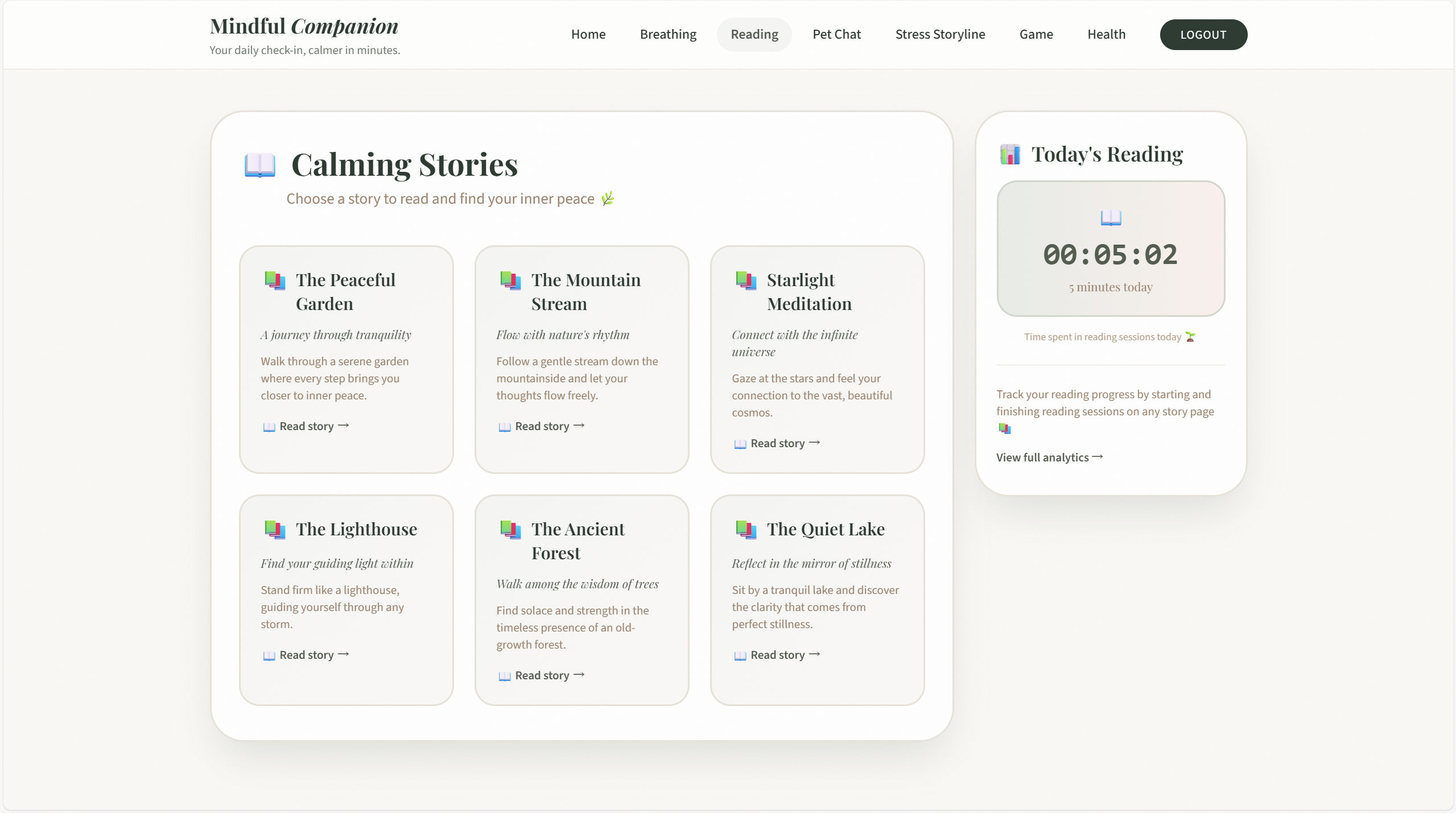Click the books icon on The Peaceful Garden card
This screenshot has width=1456, height=813.
click(275, 280)
